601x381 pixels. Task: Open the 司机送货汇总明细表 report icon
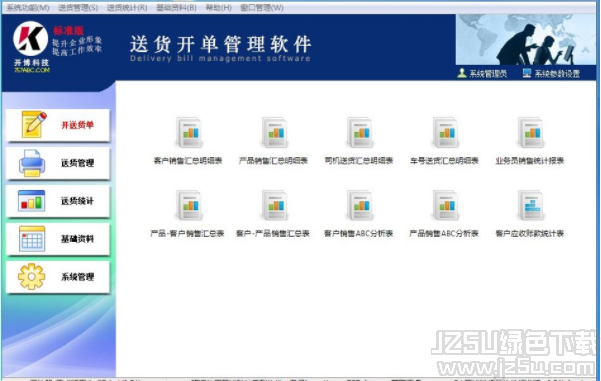click(x=360, y=133)
